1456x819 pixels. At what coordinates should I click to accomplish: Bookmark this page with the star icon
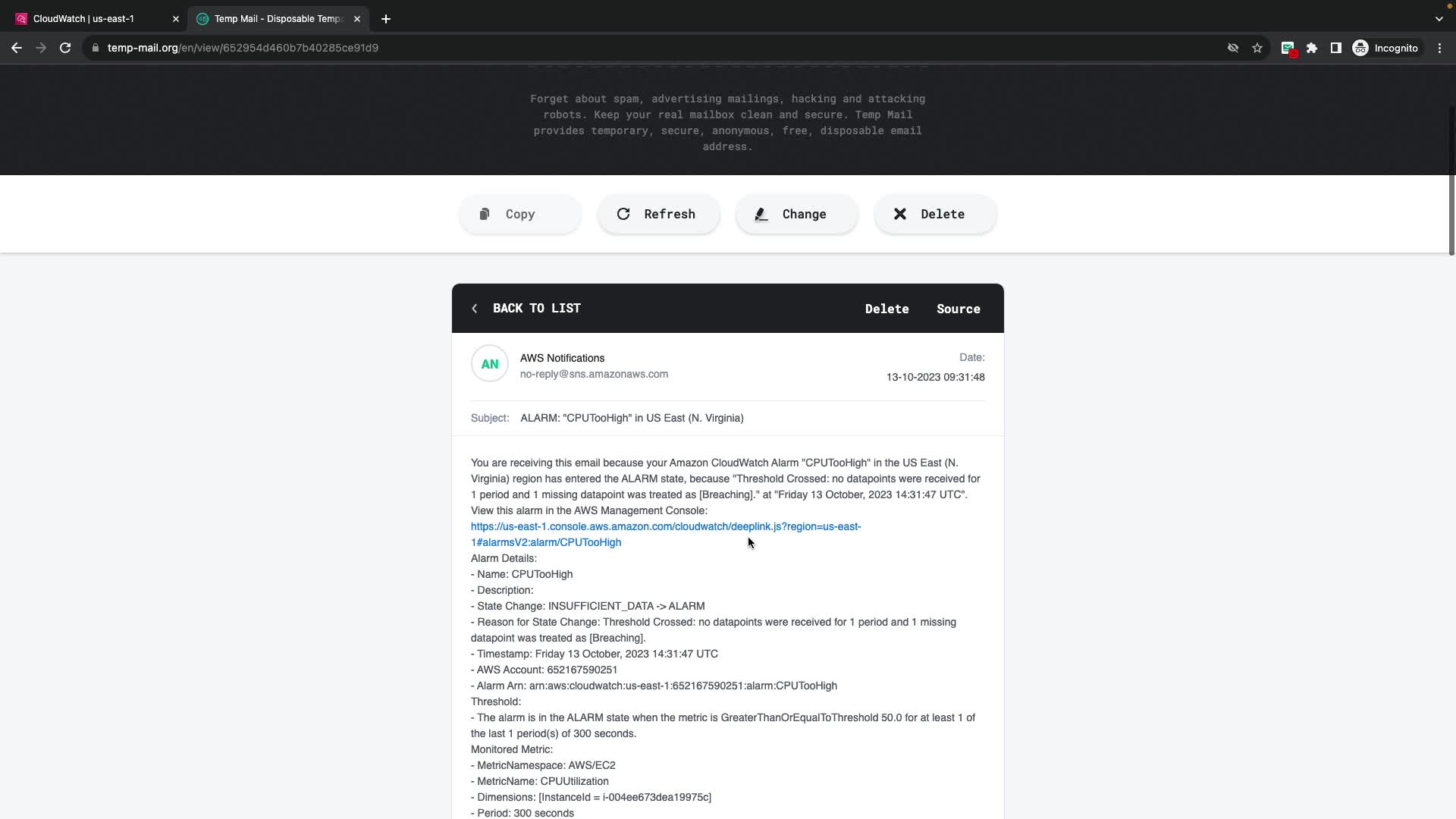1257,48
